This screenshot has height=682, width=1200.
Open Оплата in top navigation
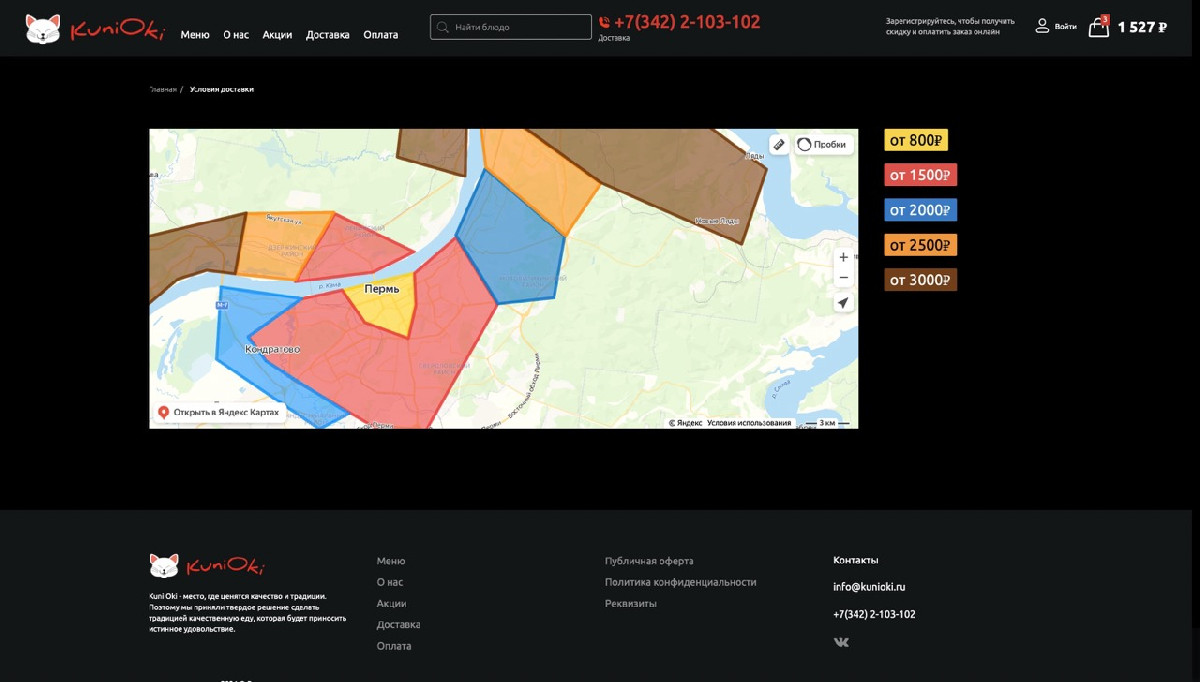381,34
